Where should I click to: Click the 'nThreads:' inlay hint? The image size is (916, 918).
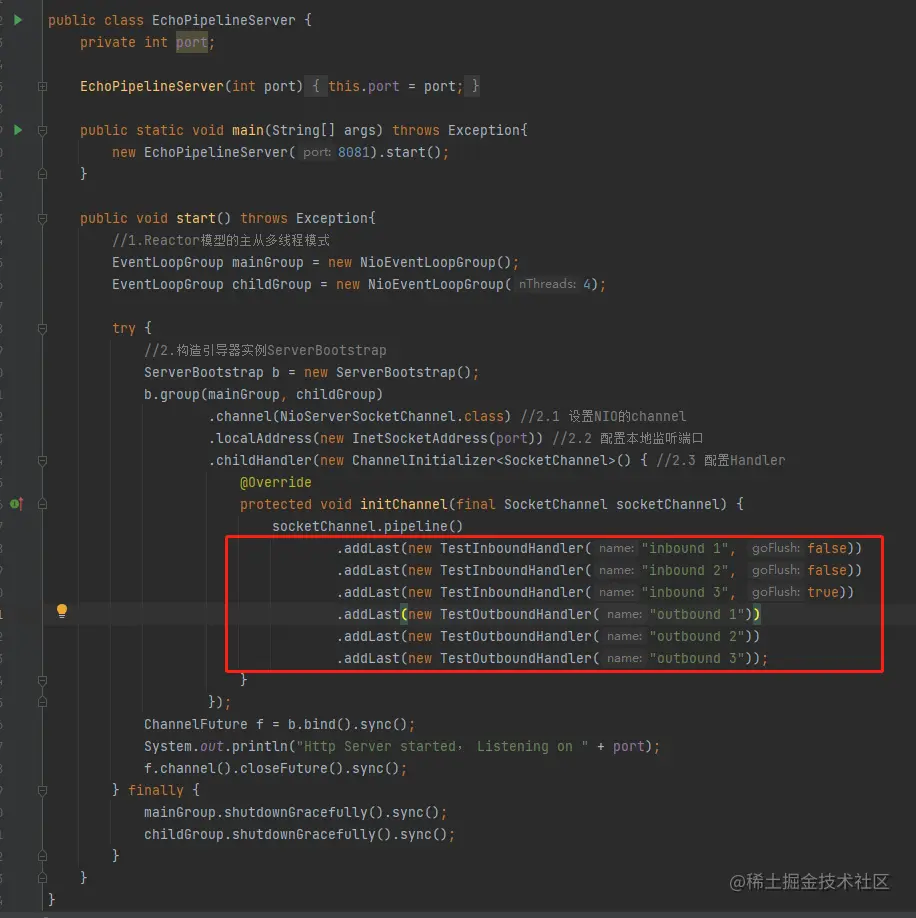coord(547,284)
